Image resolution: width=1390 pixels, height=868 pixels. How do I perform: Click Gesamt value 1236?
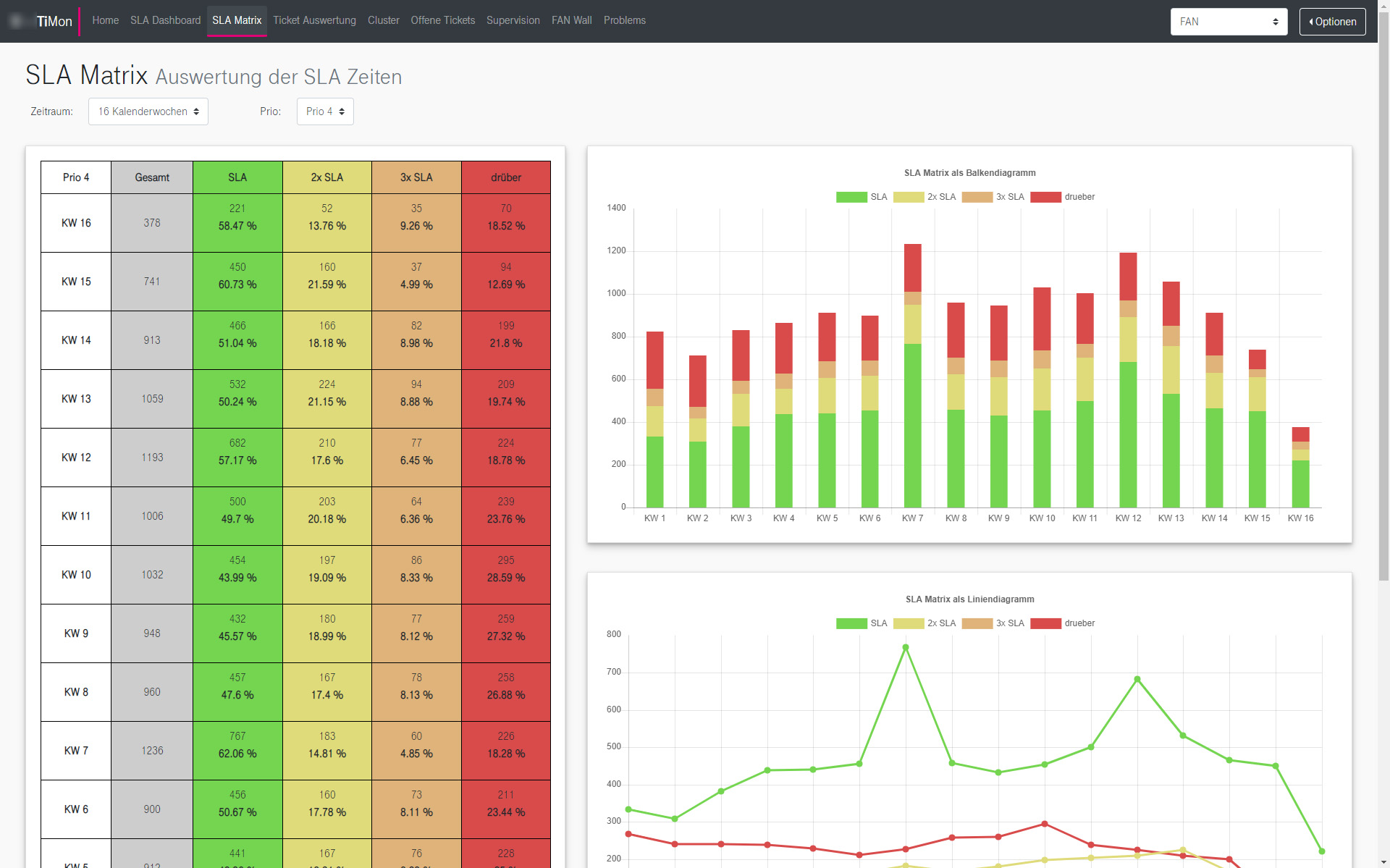(x=152, y=751)
